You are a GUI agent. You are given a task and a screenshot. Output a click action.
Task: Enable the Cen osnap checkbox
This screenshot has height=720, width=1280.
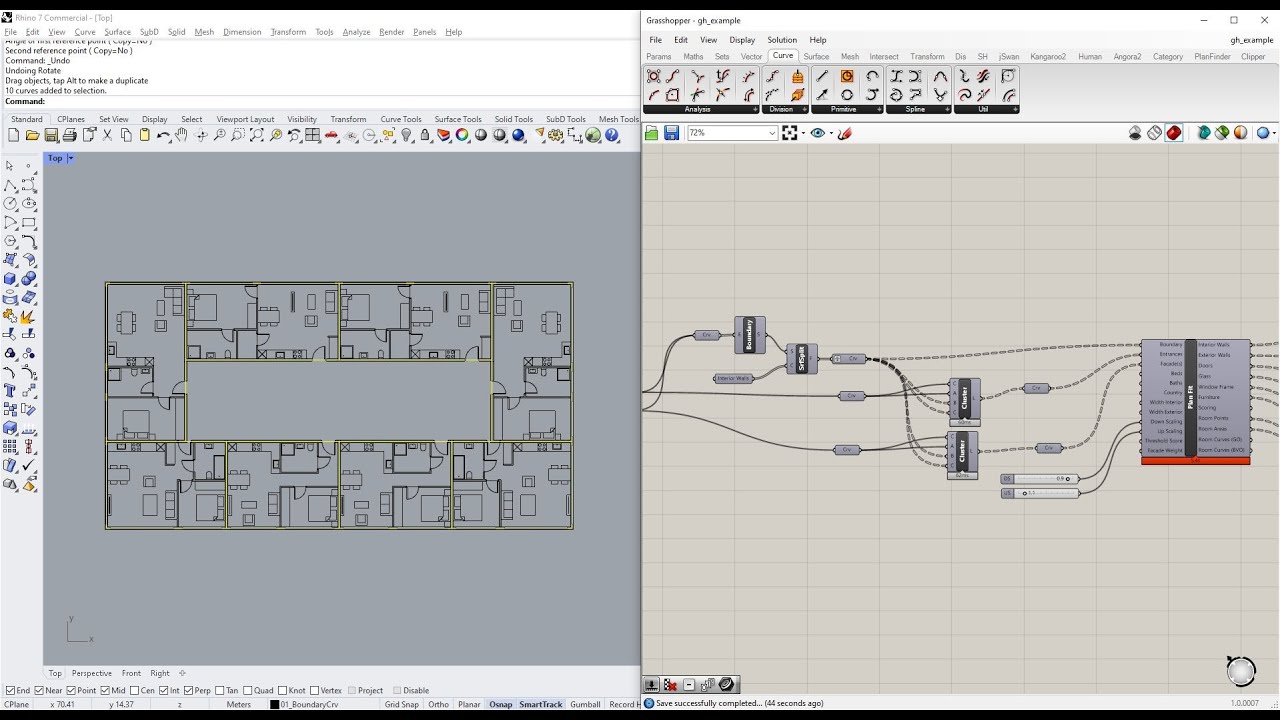(x=134, y=690)
